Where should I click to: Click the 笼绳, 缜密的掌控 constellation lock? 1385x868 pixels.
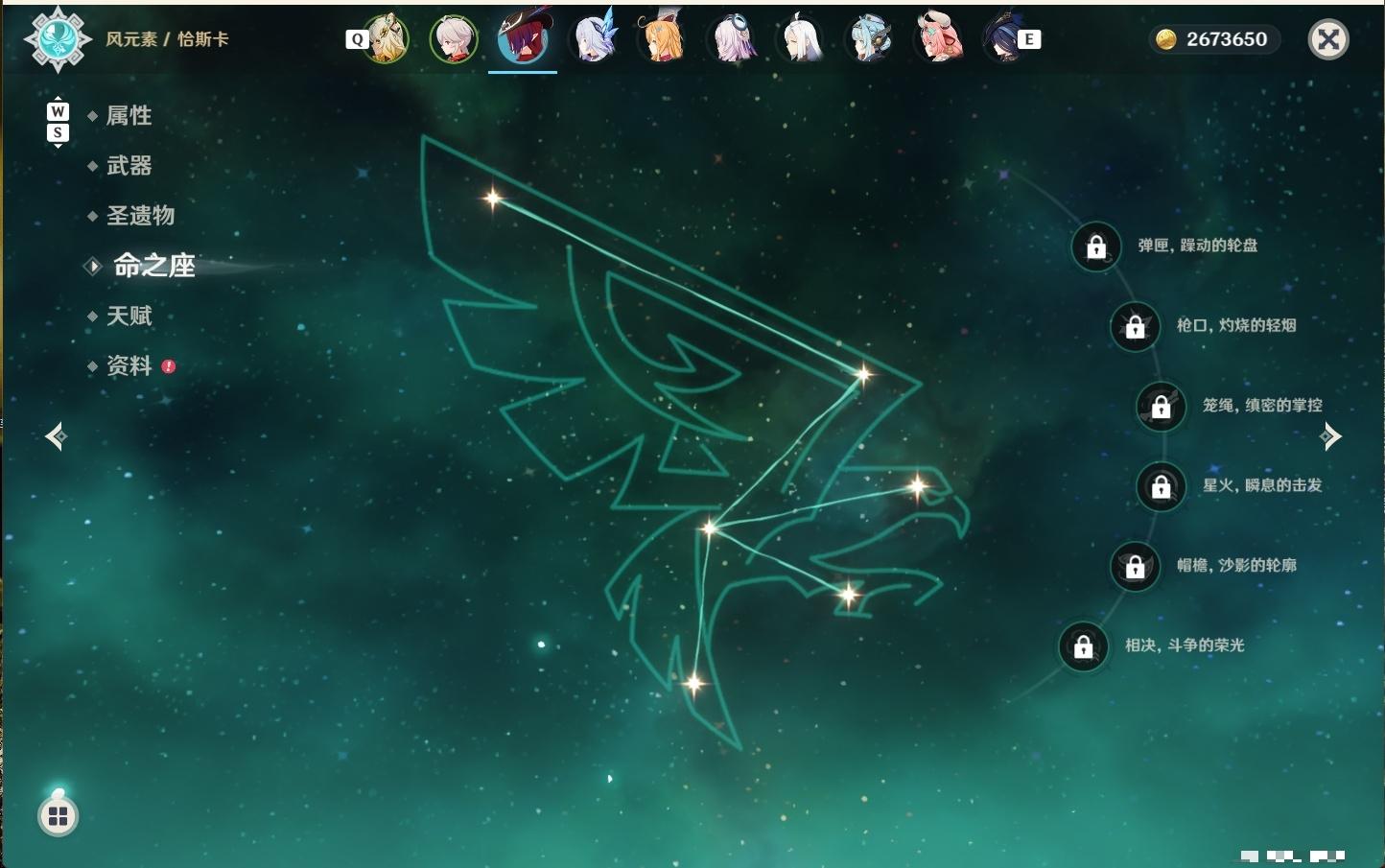pos(1161,407)
